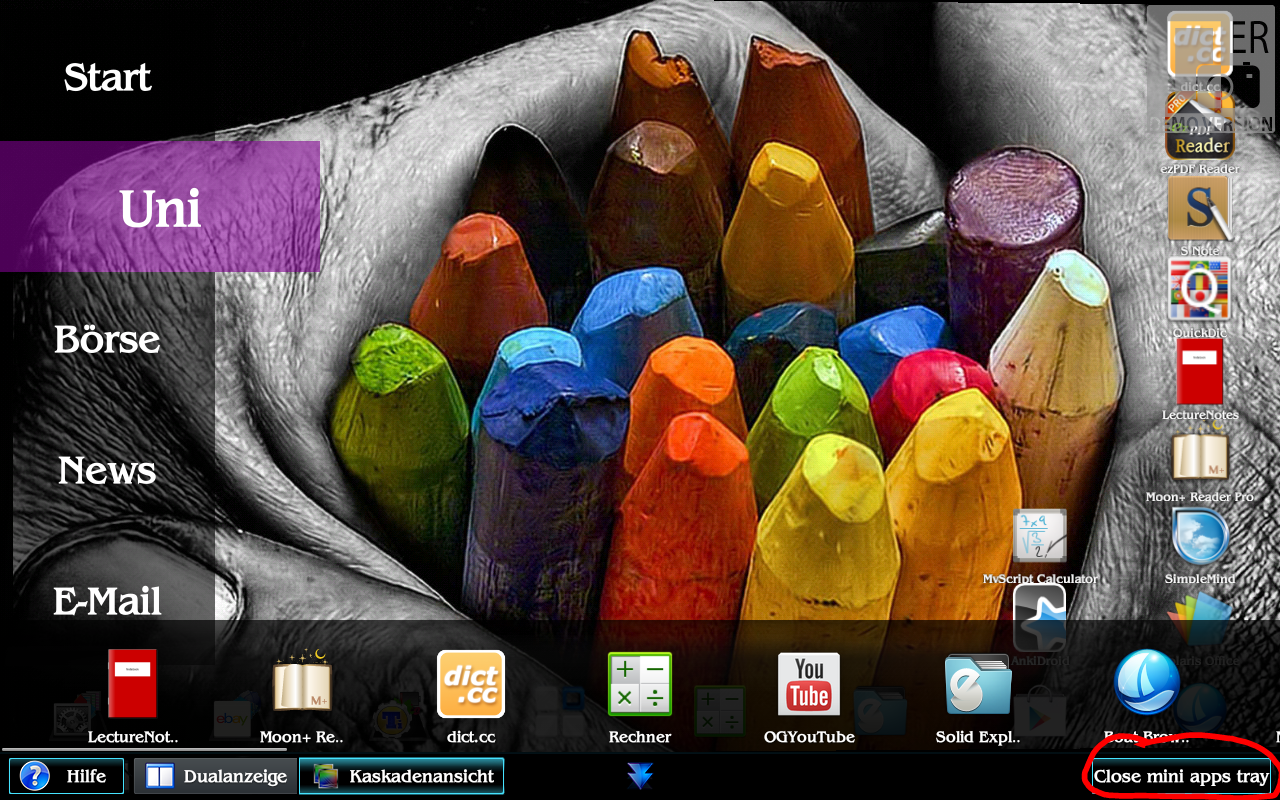Open ezPDF Reader from the home screen
The image size is (1280, 800).
click(x=1199, y=130)
